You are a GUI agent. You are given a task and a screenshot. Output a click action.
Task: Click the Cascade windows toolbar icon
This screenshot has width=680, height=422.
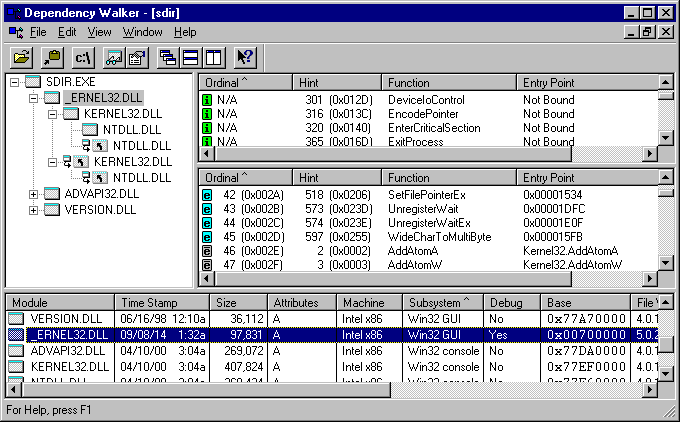click(168, 57)
